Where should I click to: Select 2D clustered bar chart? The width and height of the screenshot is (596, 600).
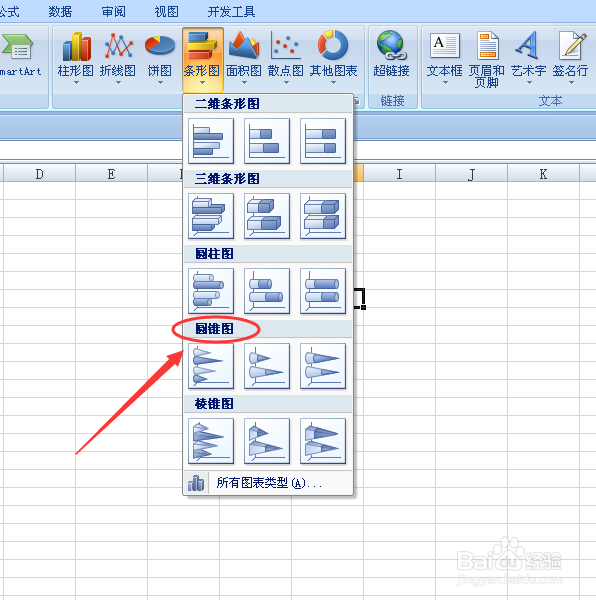211,141
